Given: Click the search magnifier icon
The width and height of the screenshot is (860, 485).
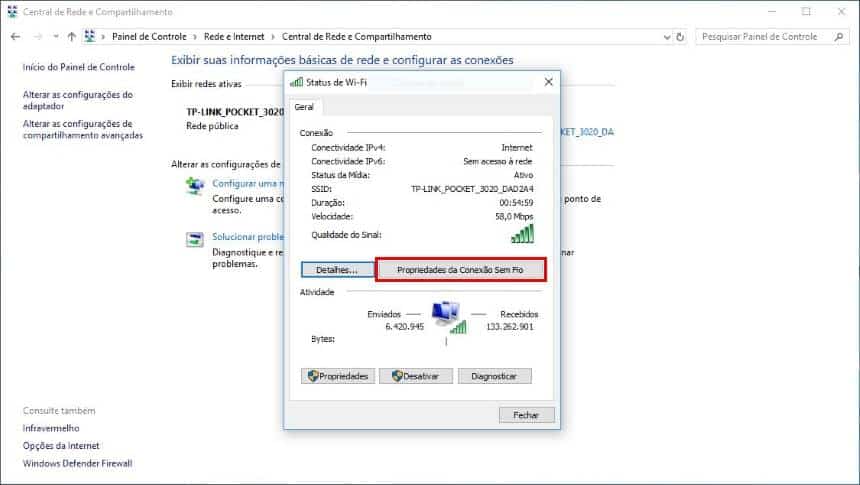Looking at the screenshot, I should [839, 37].
